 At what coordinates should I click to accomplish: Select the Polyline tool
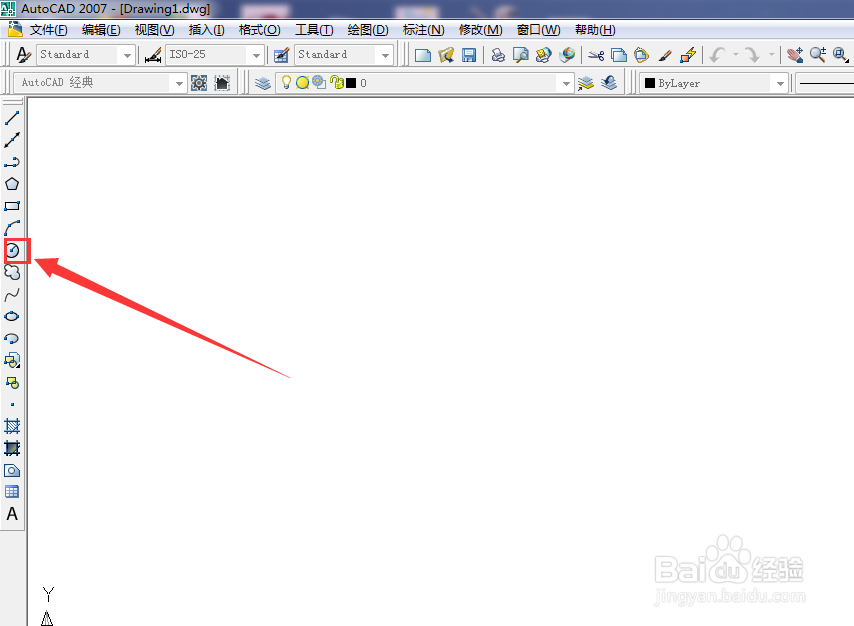coord(12,162)
